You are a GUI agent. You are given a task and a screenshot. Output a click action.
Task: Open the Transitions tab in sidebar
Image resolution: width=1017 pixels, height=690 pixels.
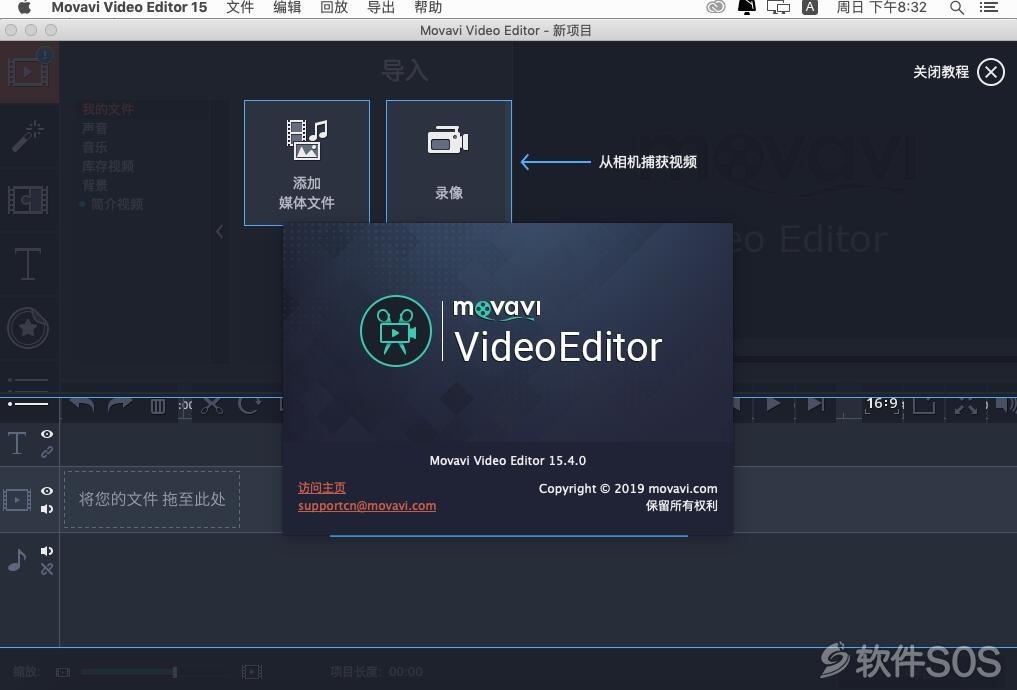pos(28,200)
